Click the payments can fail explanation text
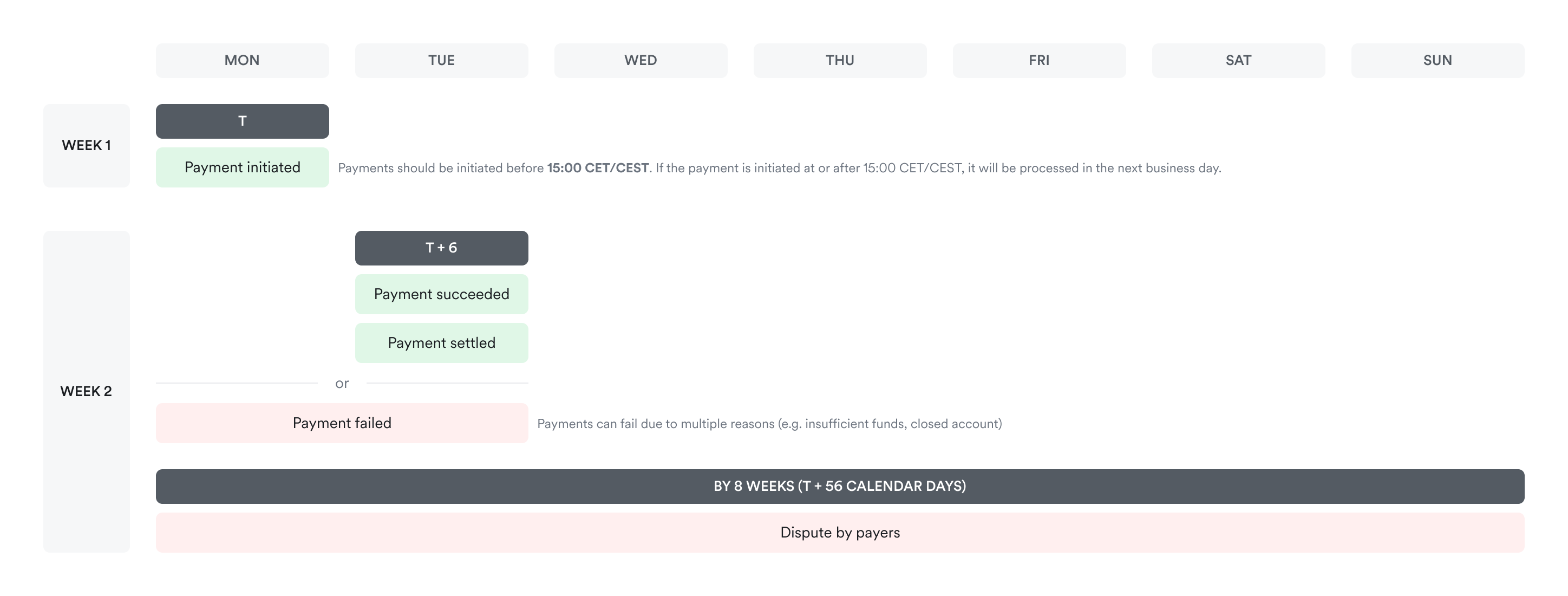The width and height of the screenshot is (1568, 596). 769,424
